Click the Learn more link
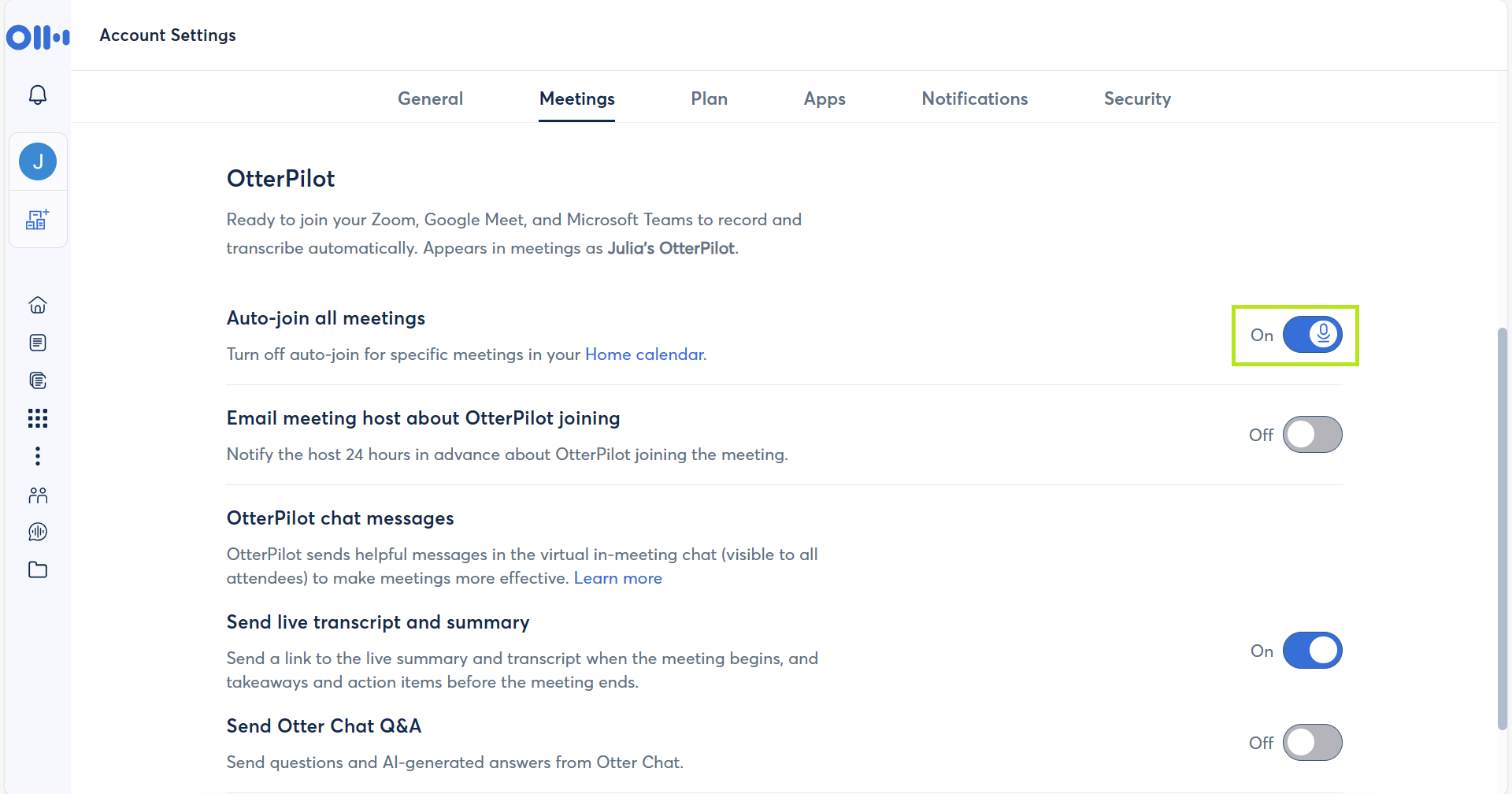This screenshot has width=1512, height=794. [x=617, y=578]
